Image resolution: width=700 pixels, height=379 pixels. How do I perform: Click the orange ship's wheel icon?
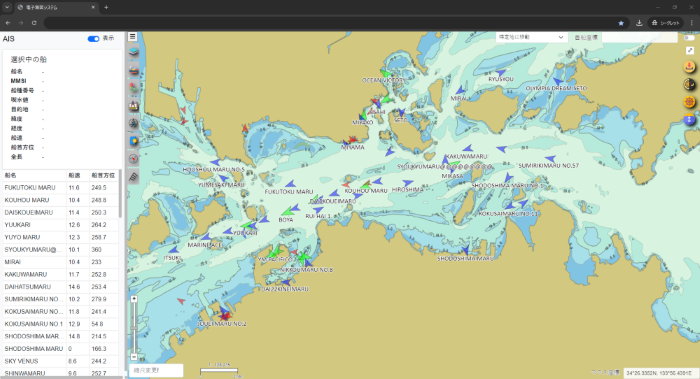click(689, 102)
